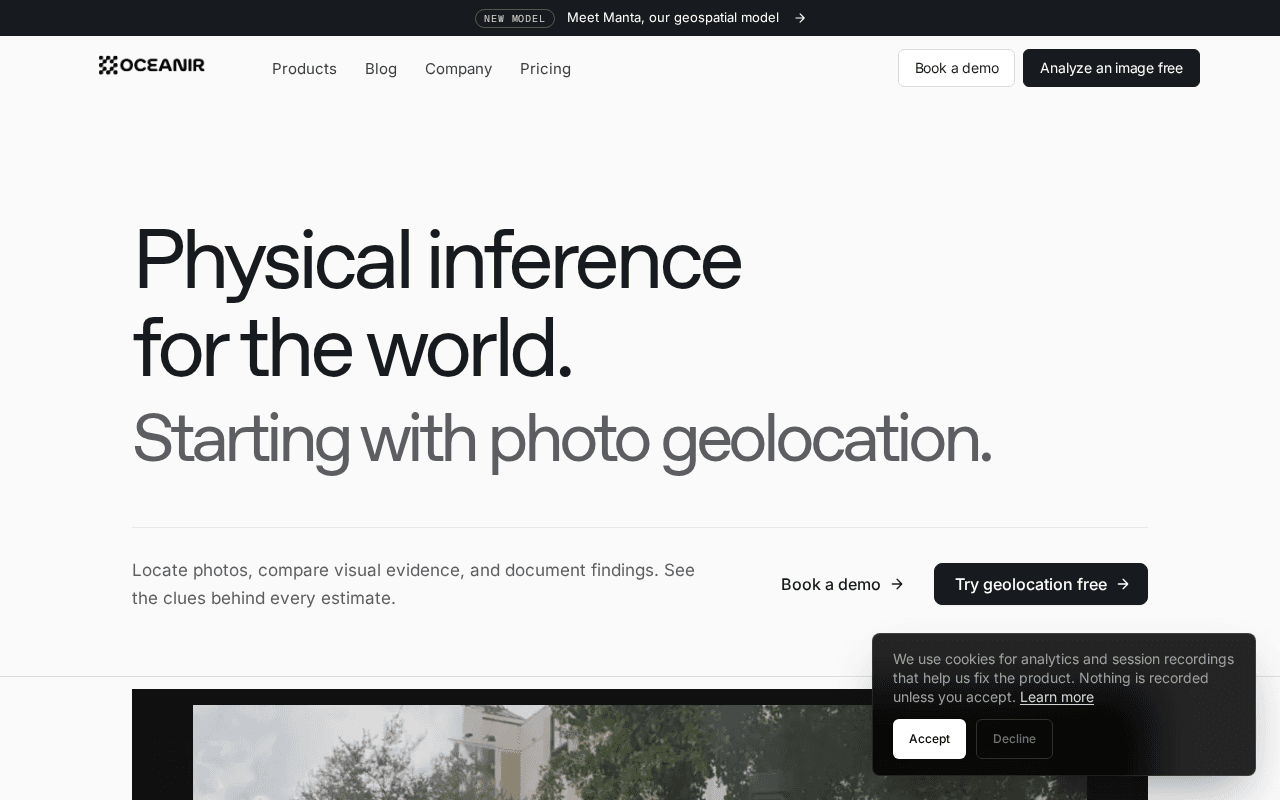Click the 'Physical inference for the world.' heading
The height and width of the screenshot is (800, 1280).
click(437, 302)
